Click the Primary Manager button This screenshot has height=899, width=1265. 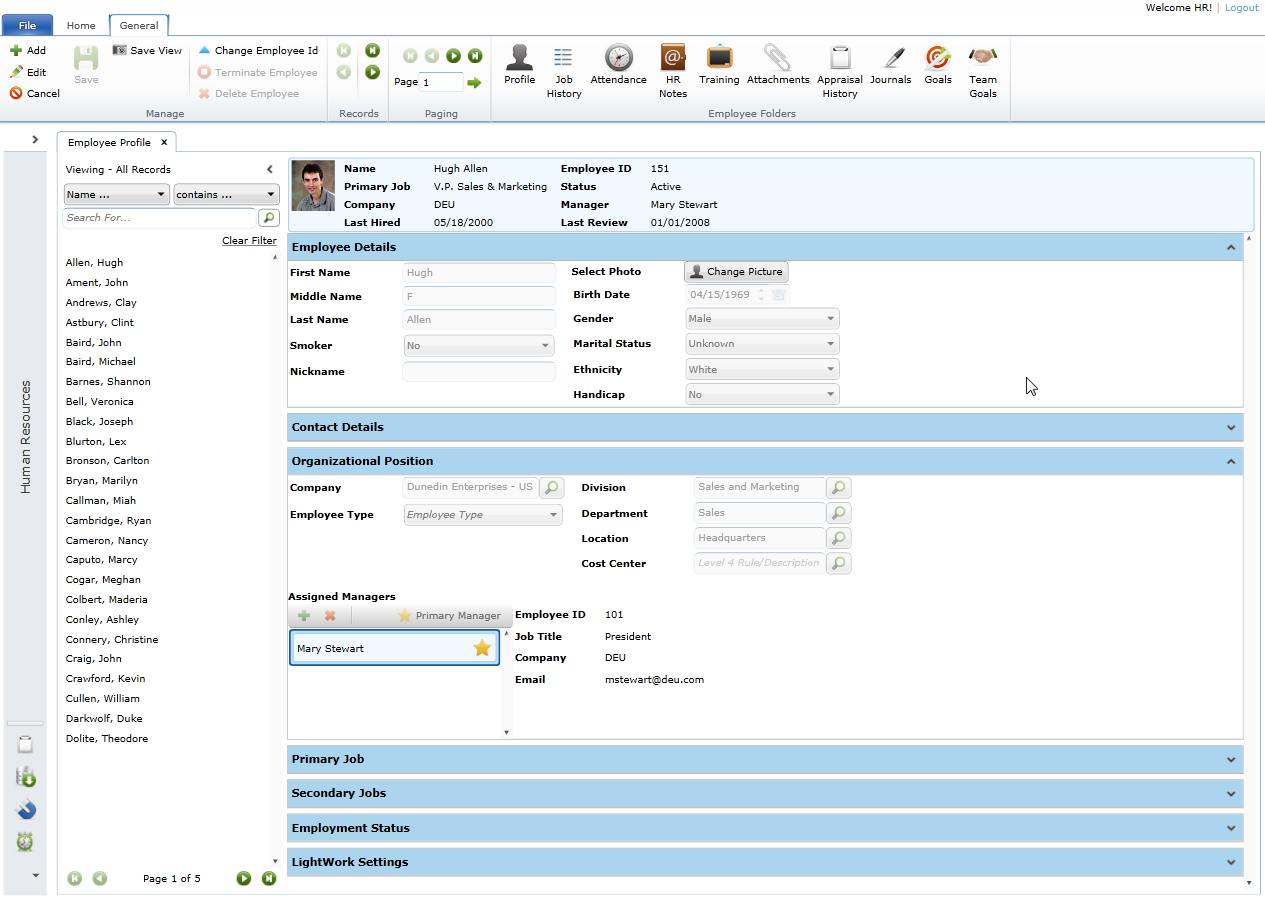coord(449,616)
